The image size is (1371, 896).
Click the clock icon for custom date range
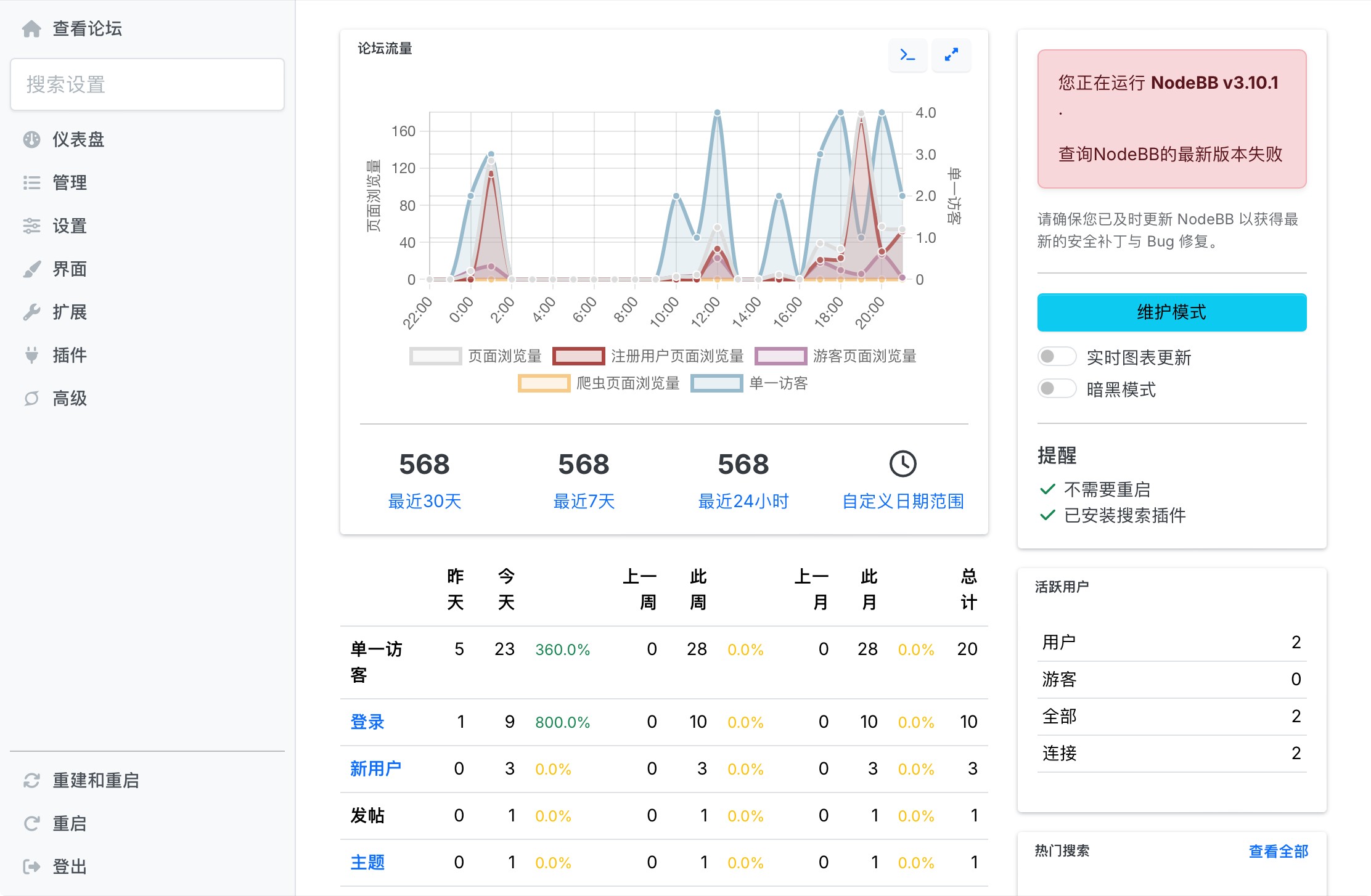[903, 463]
